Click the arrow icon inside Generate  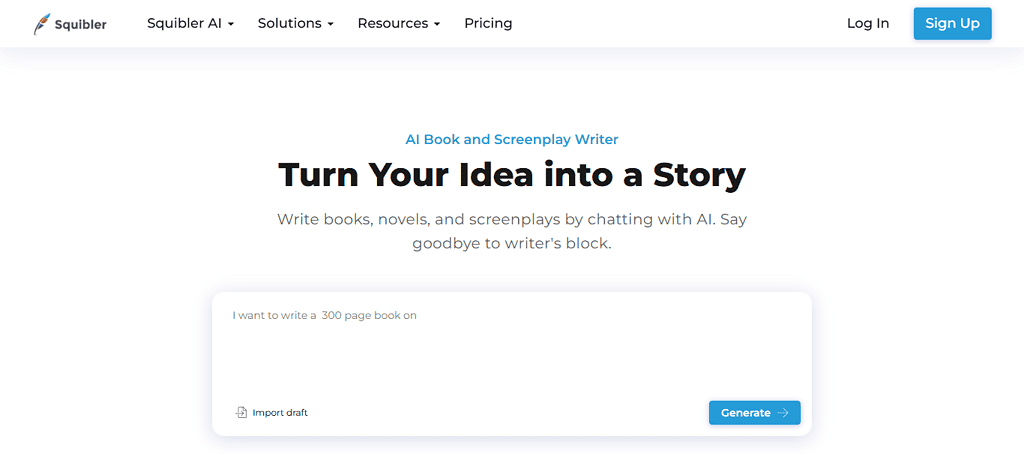(783, 413)
